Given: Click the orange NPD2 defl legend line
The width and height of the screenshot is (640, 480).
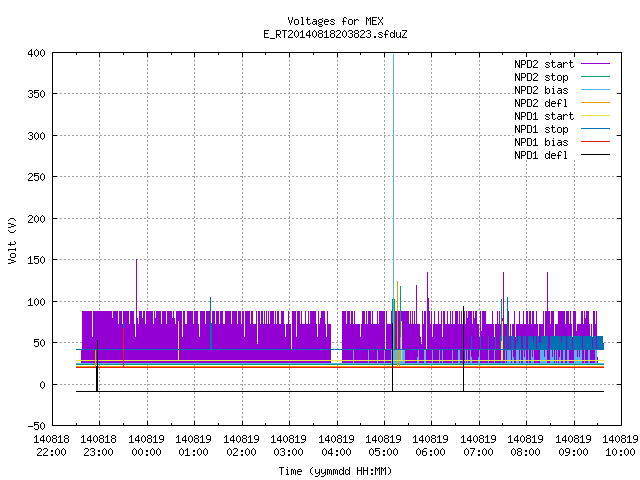Looking at the screenshot, I should coord(596,103).
